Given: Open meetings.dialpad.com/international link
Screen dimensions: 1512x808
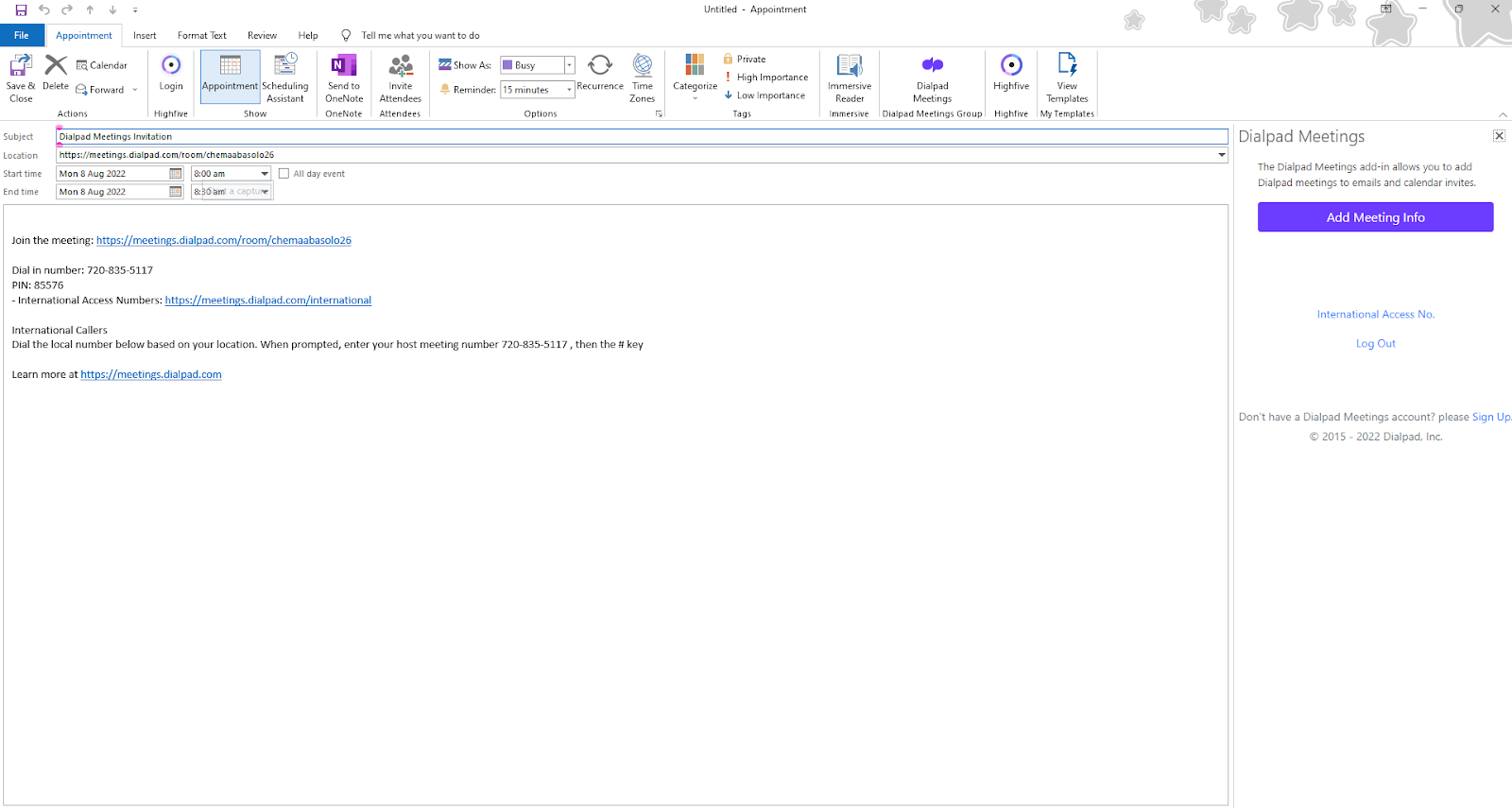Looking at the screenshot, I should (x=268, y=301).
